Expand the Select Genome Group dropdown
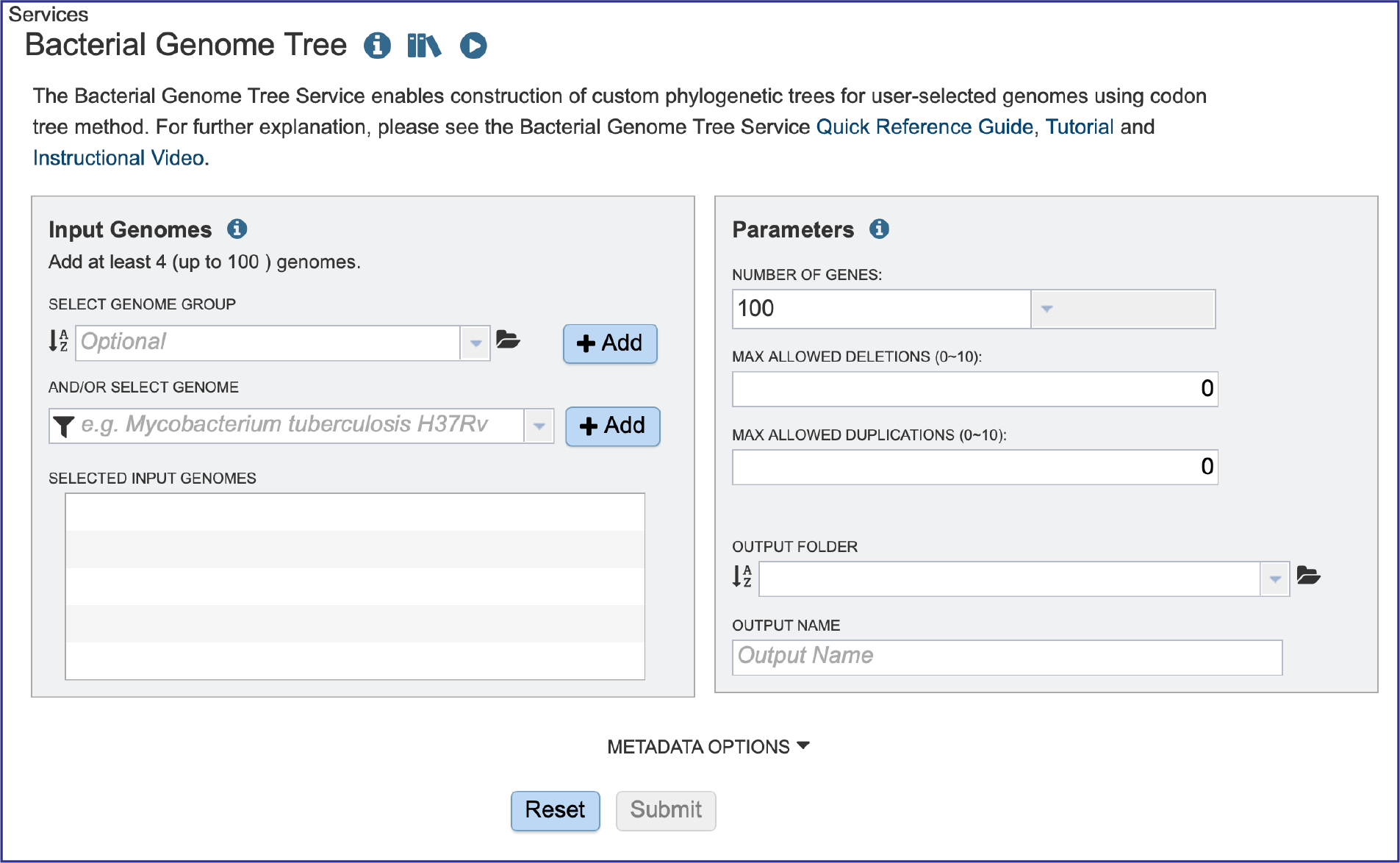Viewport: 1400px width, 863px height. [476, 343]
